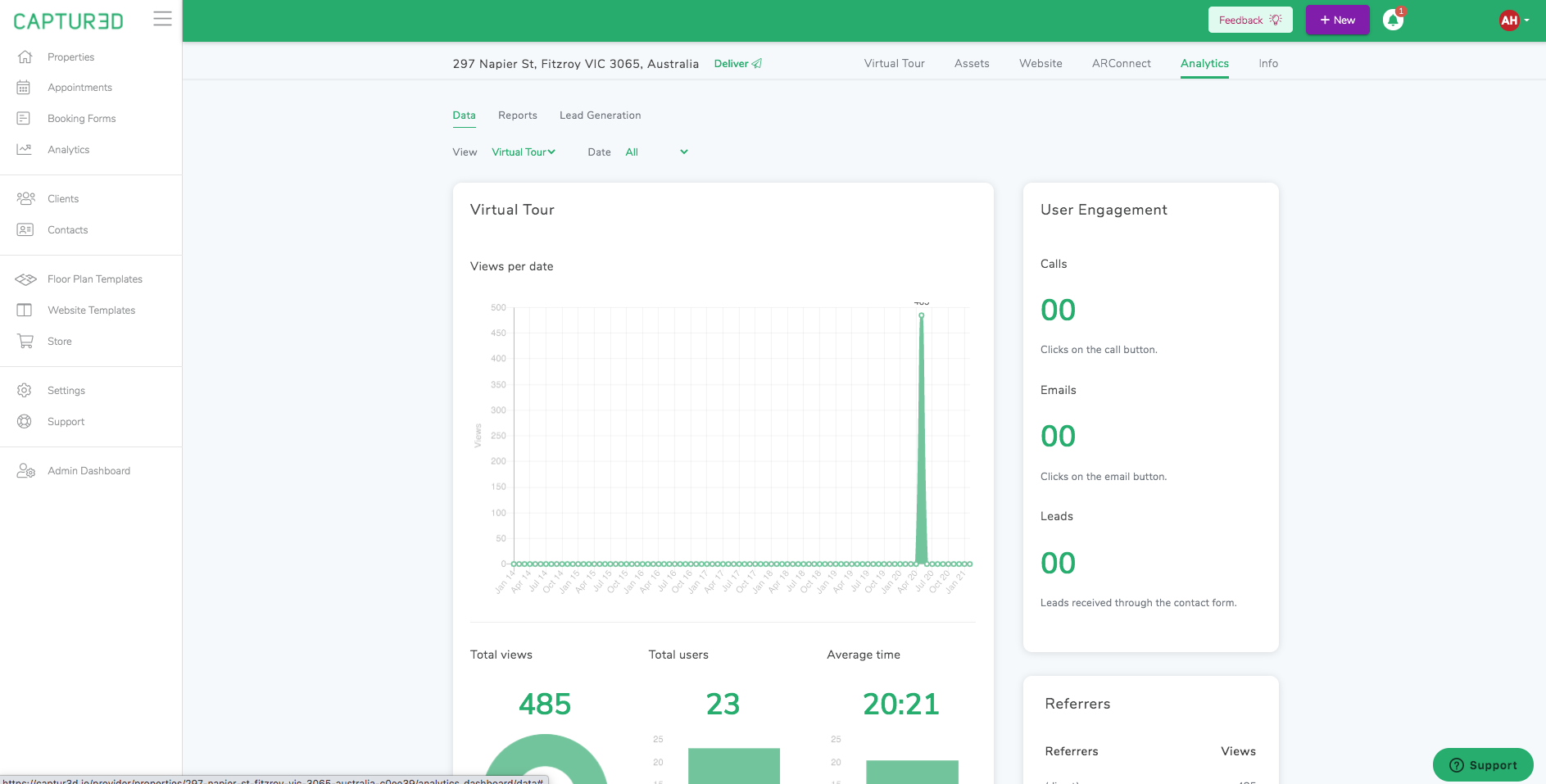
Task: Open the AH user avatar menu
Action: (x=1509, y=20)
